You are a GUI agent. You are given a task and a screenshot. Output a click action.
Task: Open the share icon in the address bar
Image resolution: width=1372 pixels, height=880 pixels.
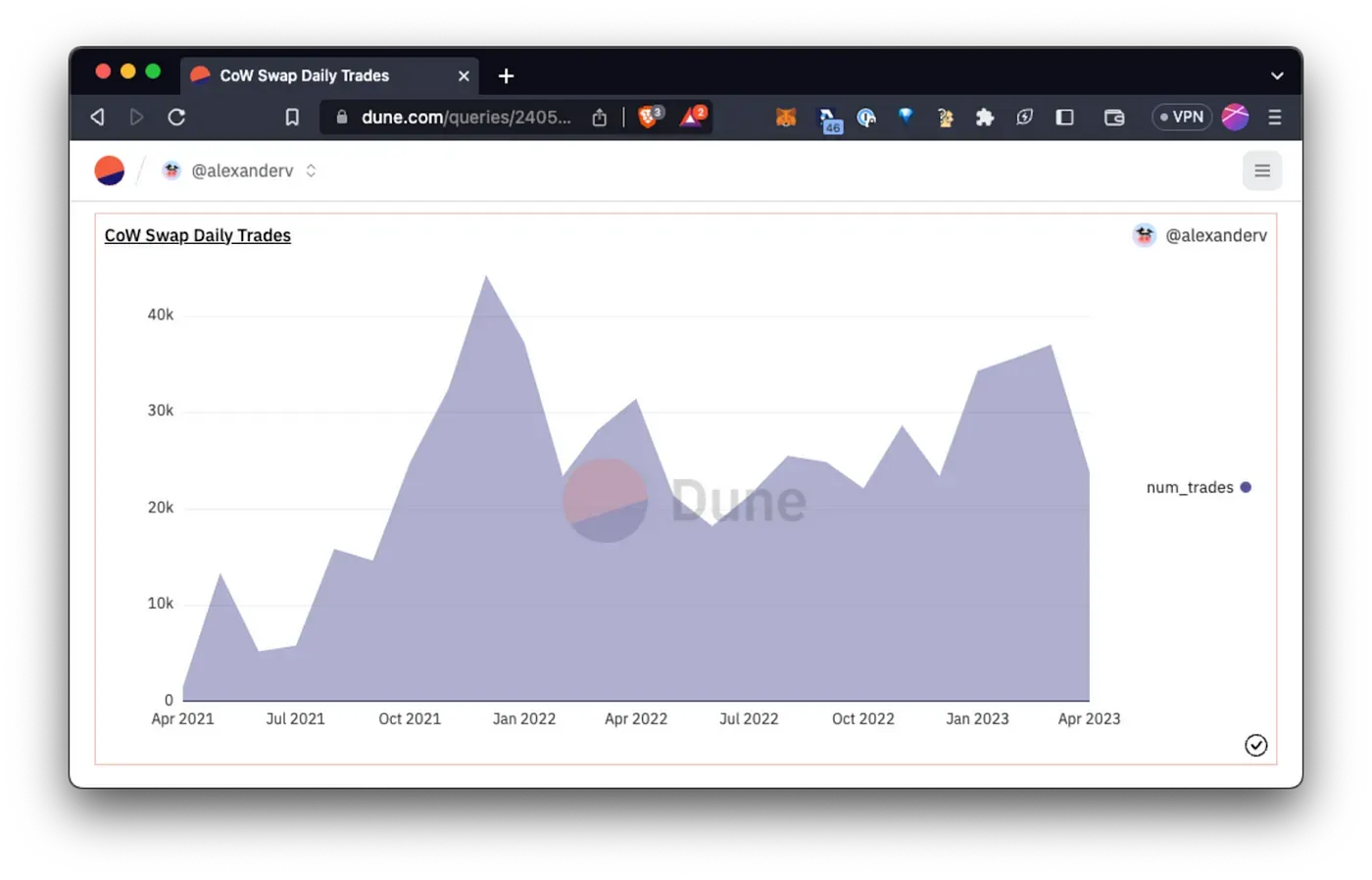click(x=599, y=117)
